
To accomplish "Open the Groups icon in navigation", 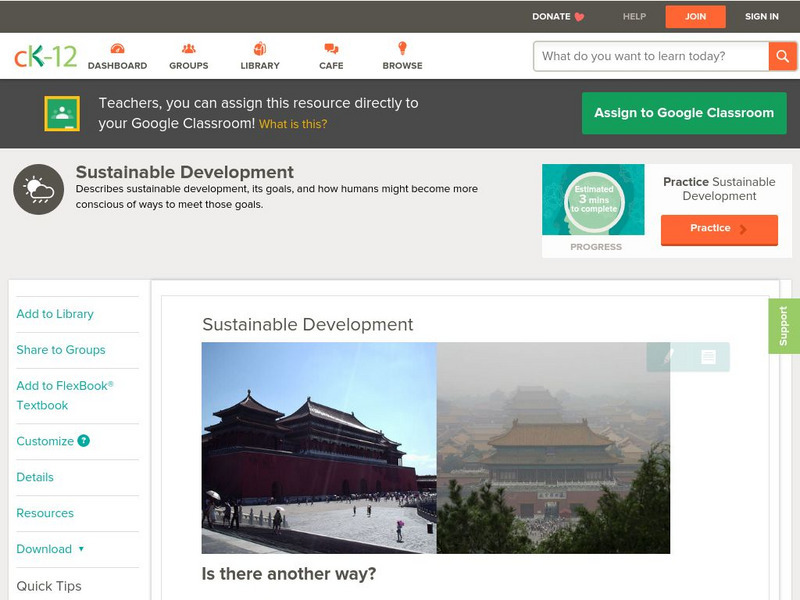I will (188, 49).
